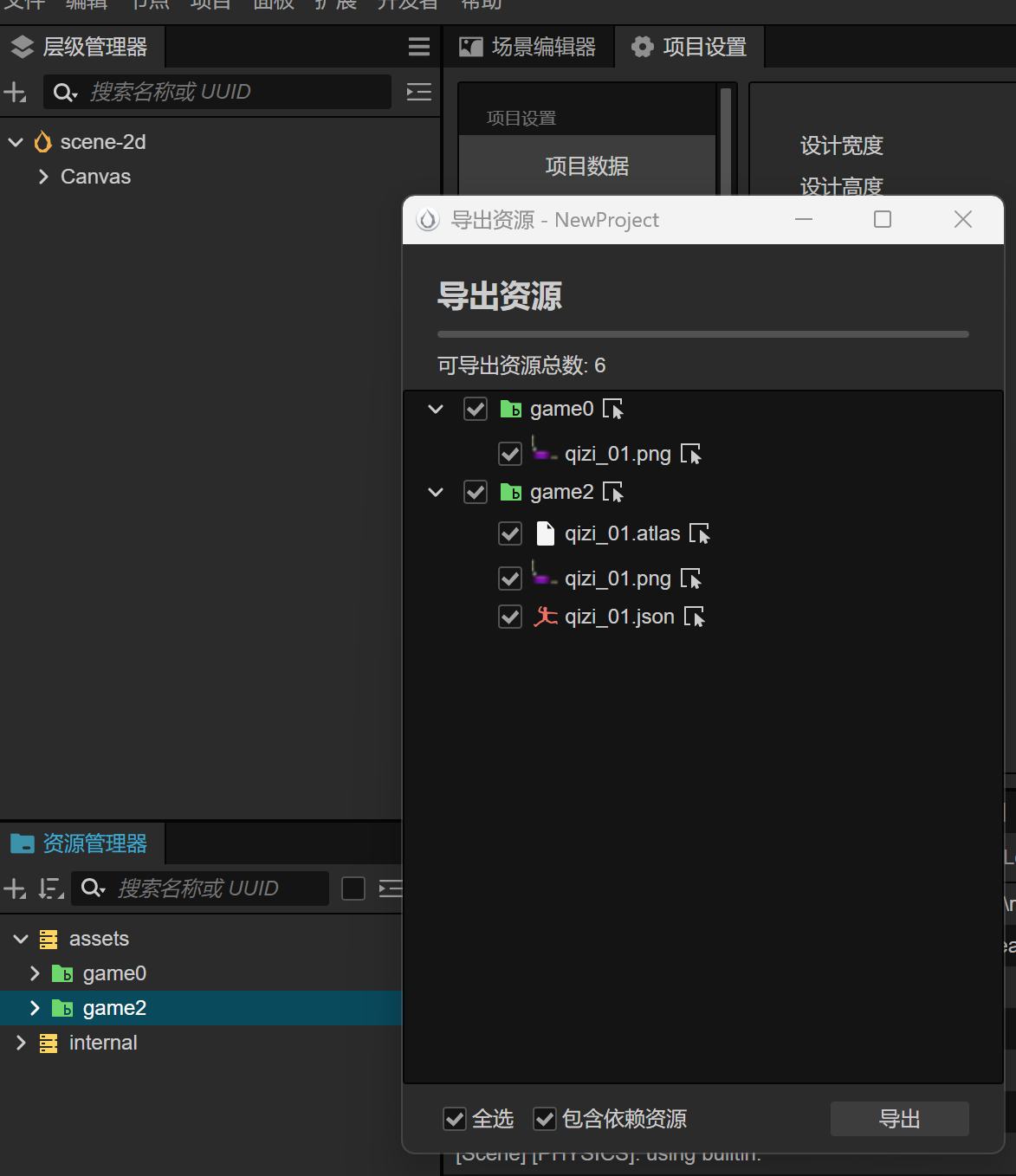Locate qizi_01.json in assets
Image resolution: width=1016 pixels, height=1176 pixels.
(695, 617)
